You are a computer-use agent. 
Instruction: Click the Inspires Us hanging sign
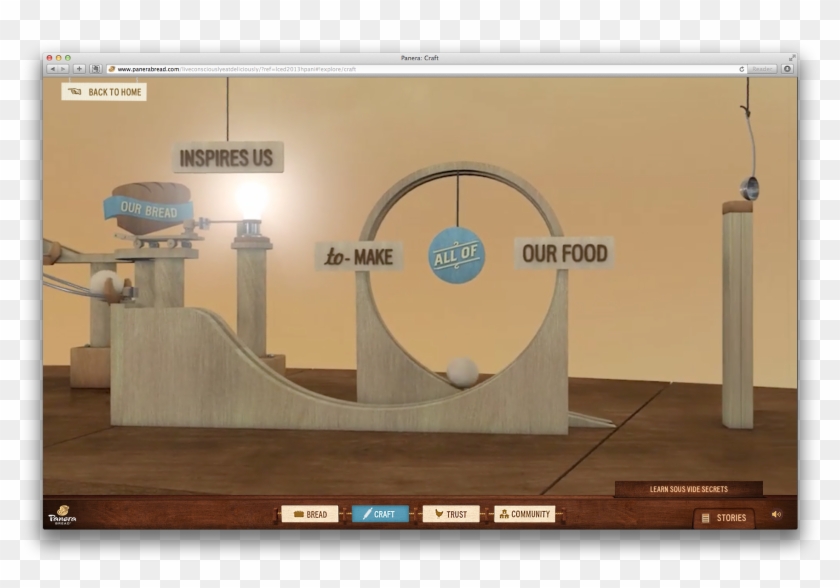point(227,157)
